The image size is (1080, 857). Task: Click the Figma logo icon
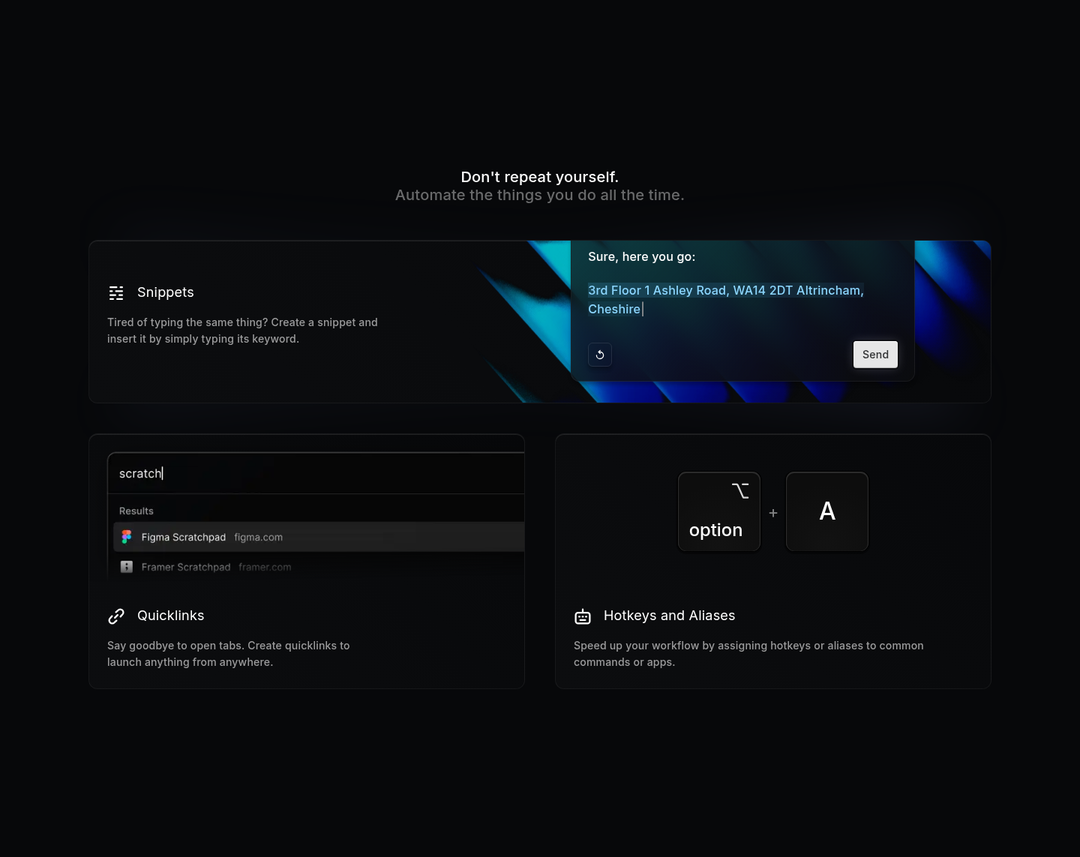[x=127, y=537]
